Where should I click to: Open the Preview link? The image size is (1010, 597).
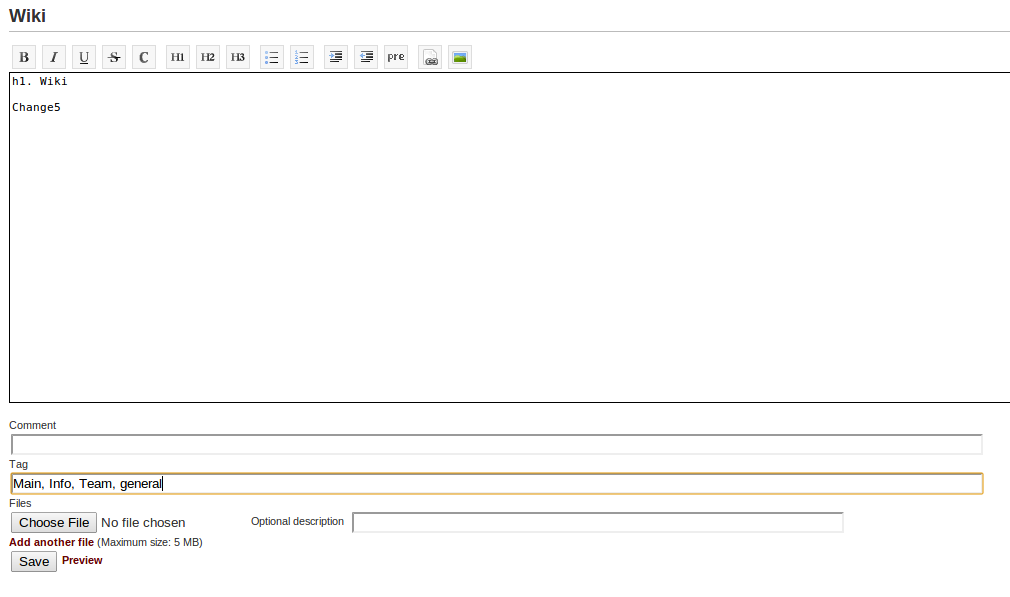click(x=82, y=560)
